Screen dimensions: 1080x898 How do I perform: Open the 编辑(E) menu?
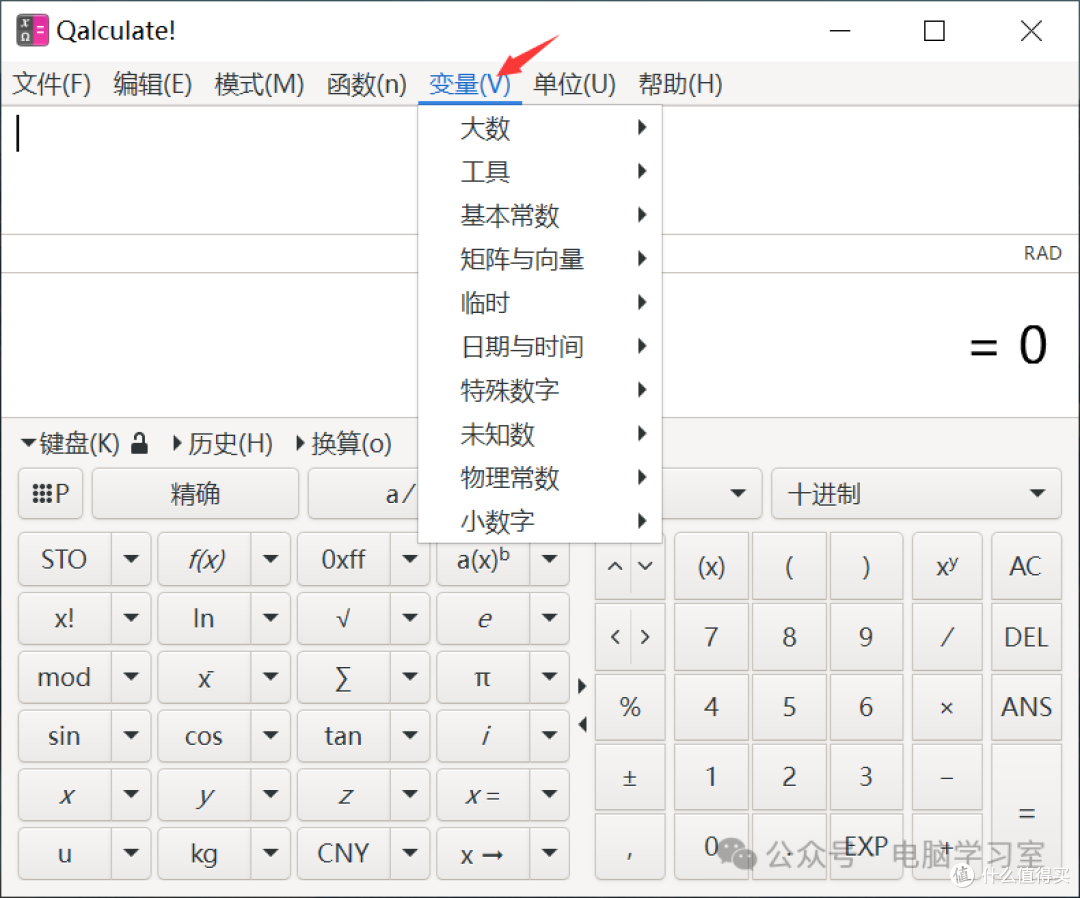(152, 84)
